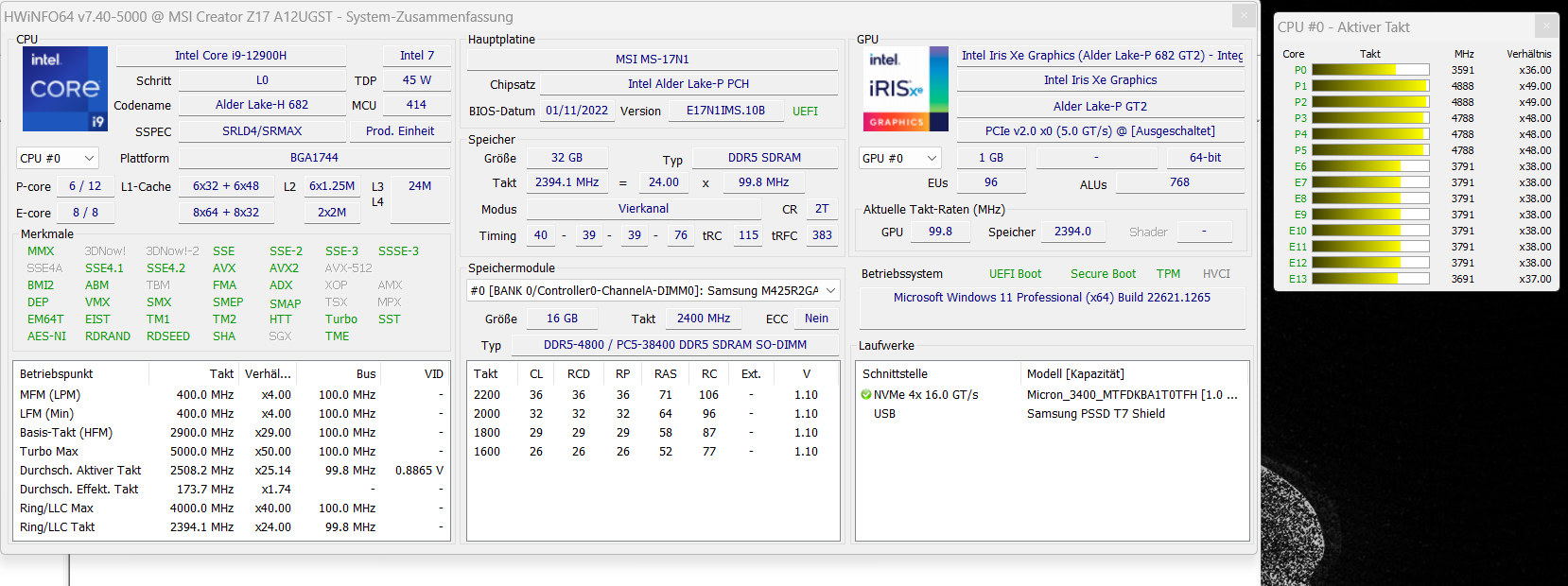Viewport: 1568px width, 586px height.
Task: Click the RCD column header in timing table
Action: click(x=579, y=374)
